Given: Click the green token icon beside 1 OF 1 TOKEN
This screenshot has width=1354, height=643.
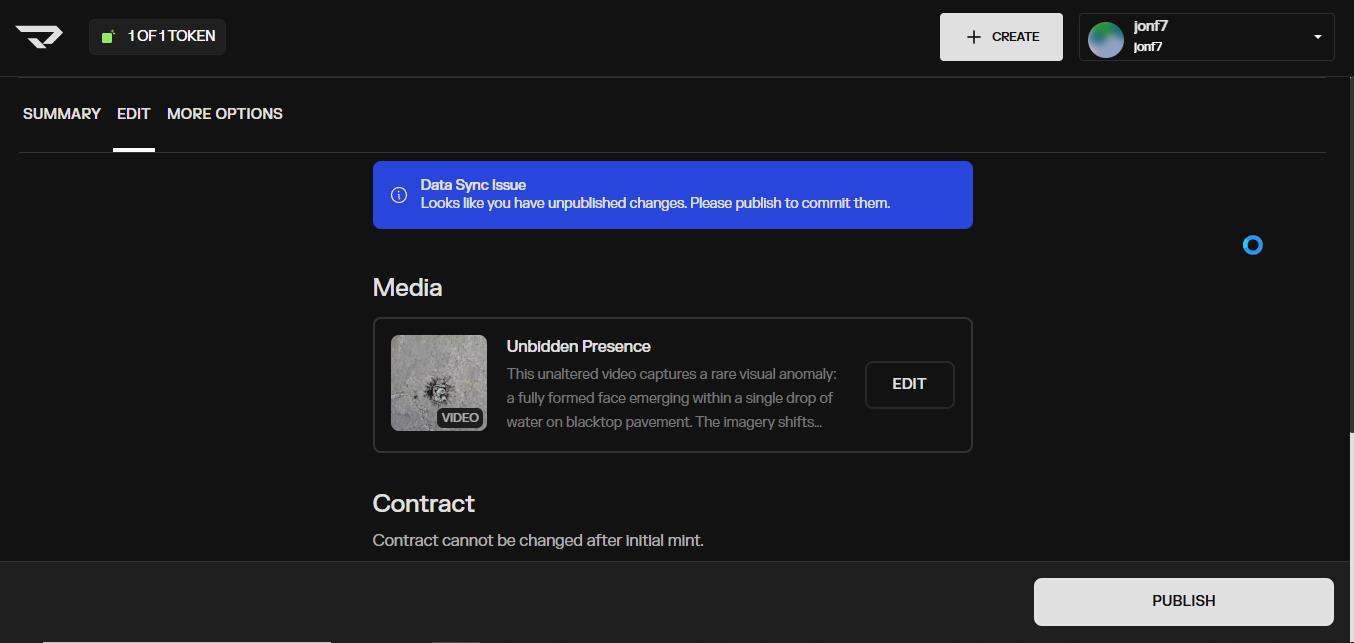Looking at the screenshot, I should pyautogui.click(x=108, y=37).
